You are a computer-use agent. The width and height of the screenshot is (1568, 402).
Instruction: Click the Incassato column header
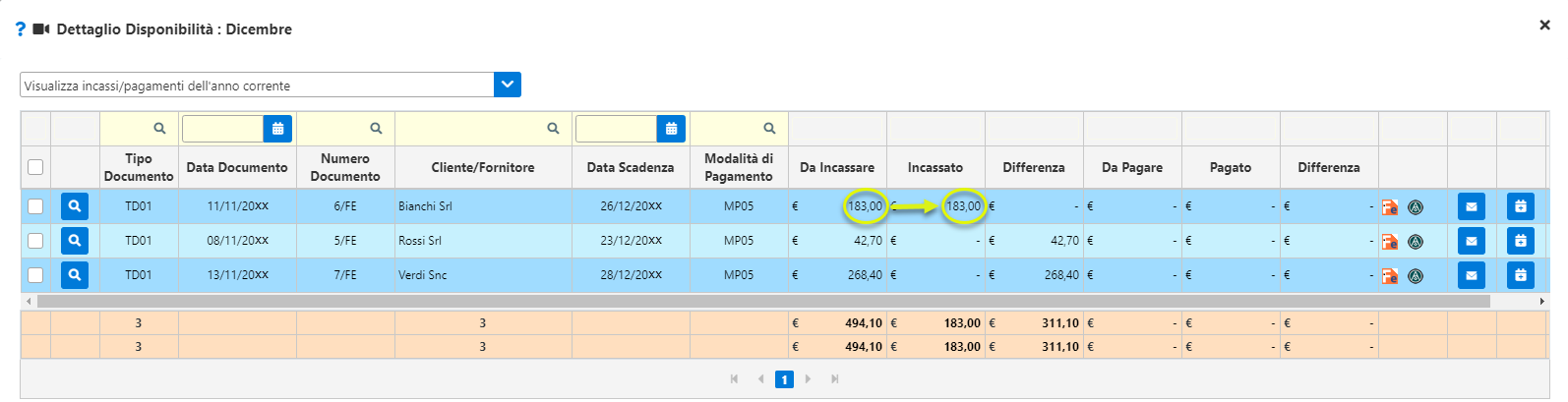[x=935, y=167]
